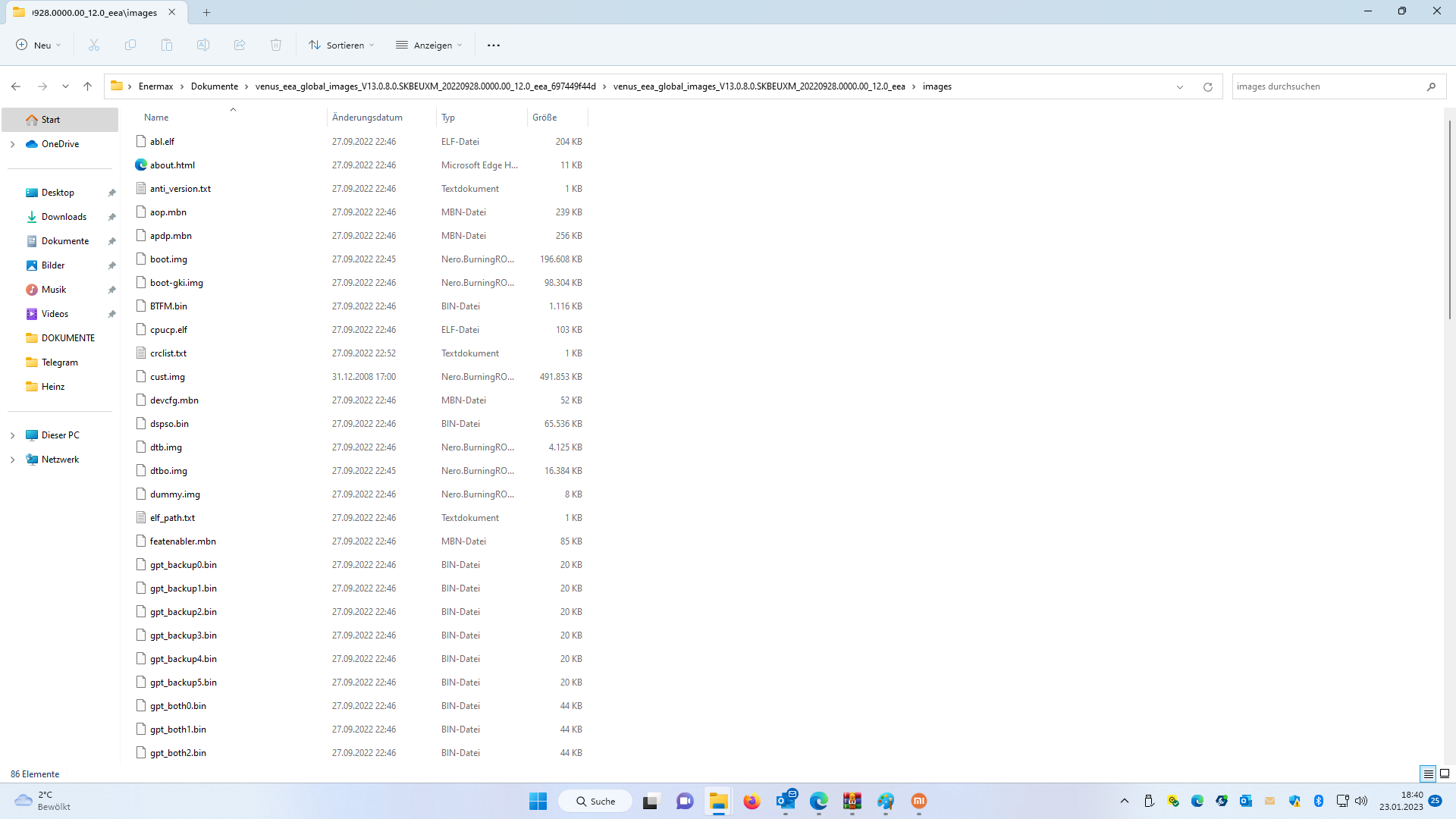Image resolution: width=1456 pixels, height=819 pixels.
Task: Click the Neu button
Action: [x=39, y=45]
